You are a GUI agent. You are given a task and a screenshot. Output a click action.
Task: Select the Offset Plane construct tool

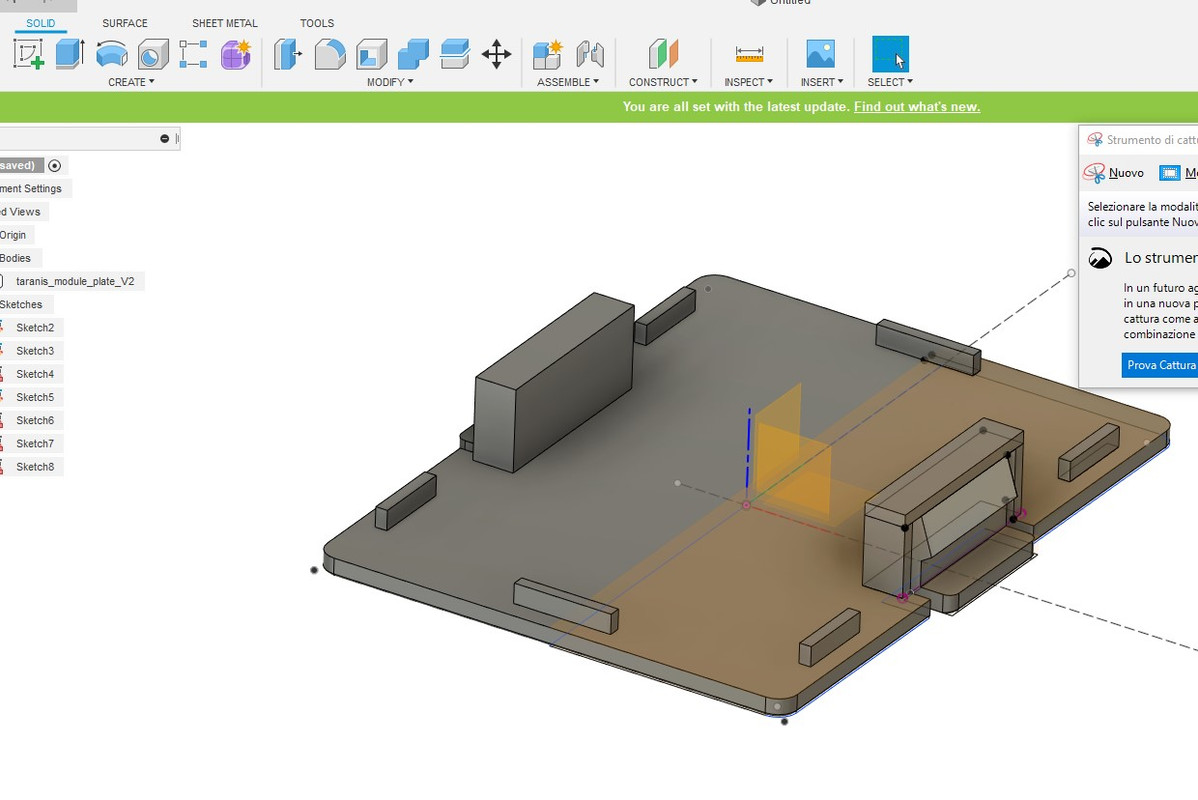(663, 54)
